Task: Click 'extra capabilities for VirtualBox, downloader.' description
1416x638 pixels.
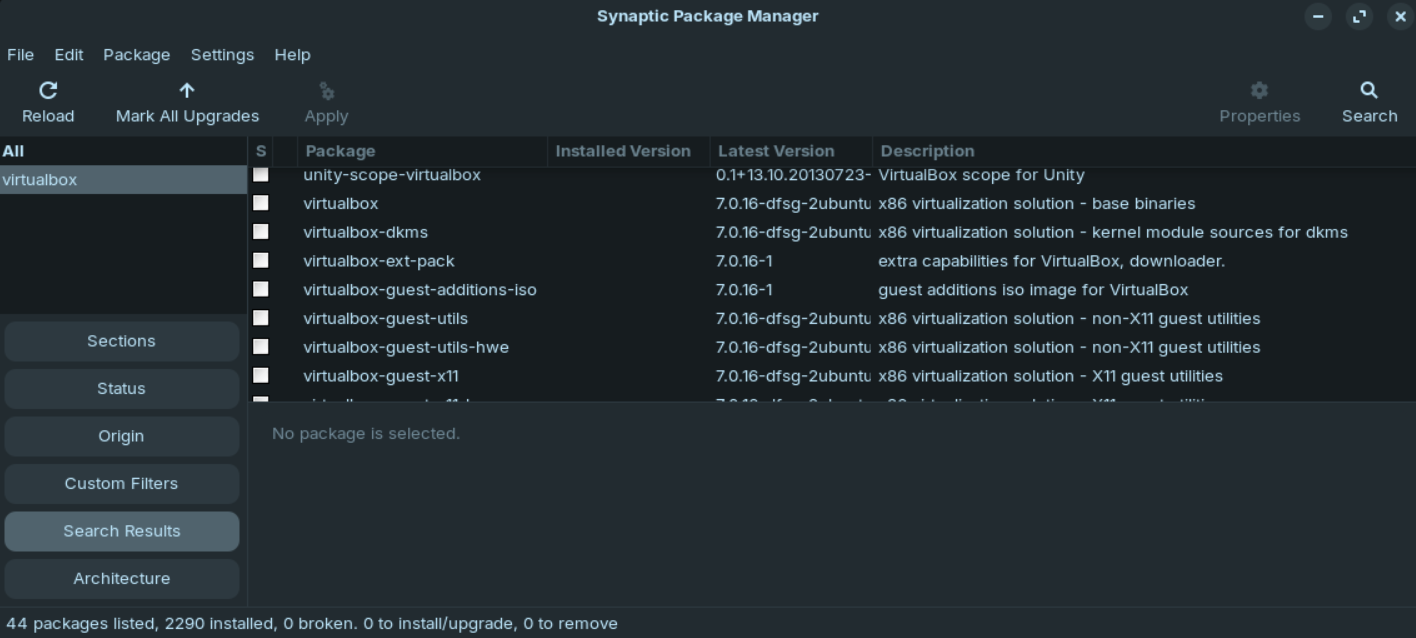Action: click(1052, 261)
